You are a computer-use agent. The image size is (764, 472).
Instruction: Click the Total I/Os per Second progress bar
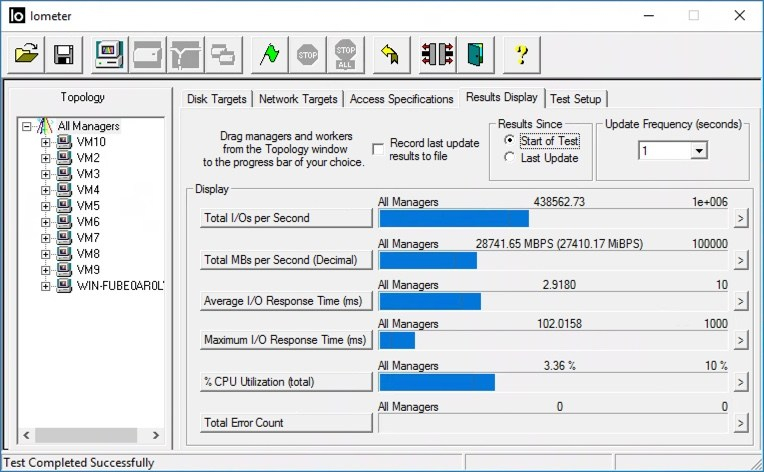(553, 219)
